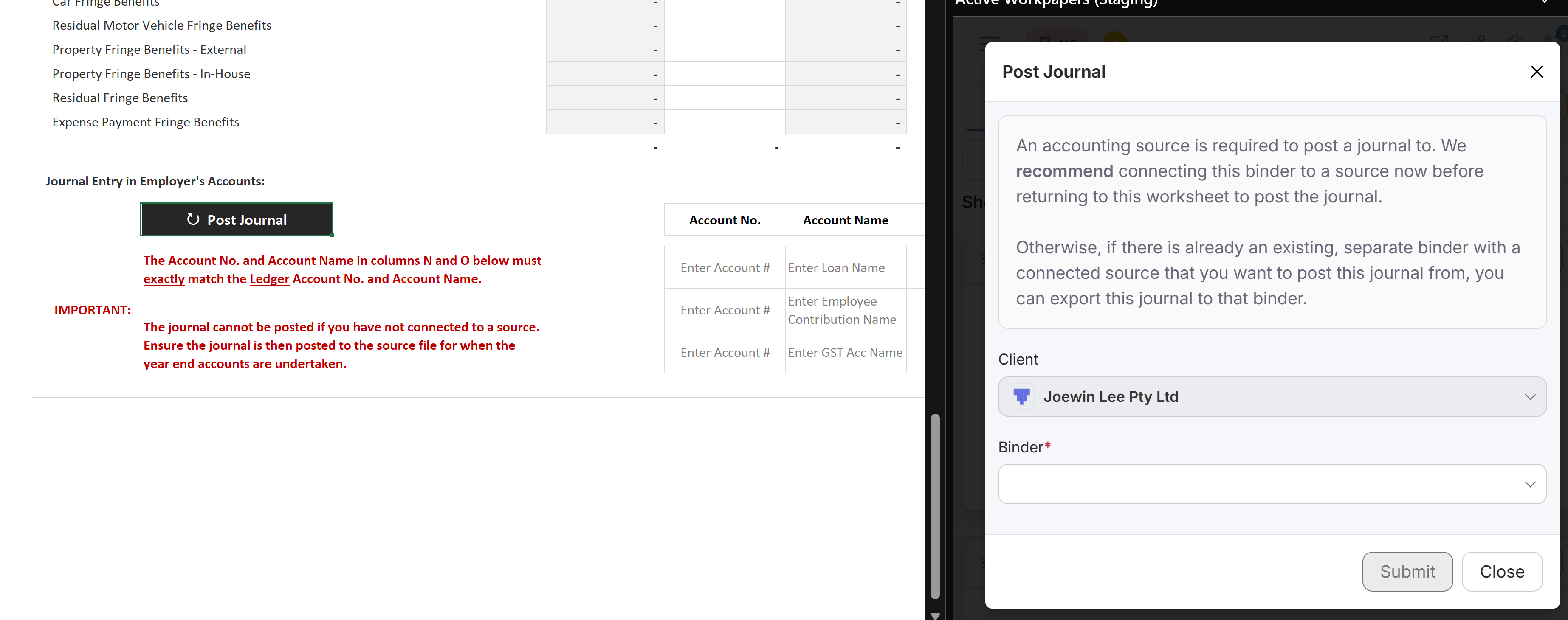1568x620 pixels.
Task: Expand the Client dropdown chevron
Action: coord(1530,397)
